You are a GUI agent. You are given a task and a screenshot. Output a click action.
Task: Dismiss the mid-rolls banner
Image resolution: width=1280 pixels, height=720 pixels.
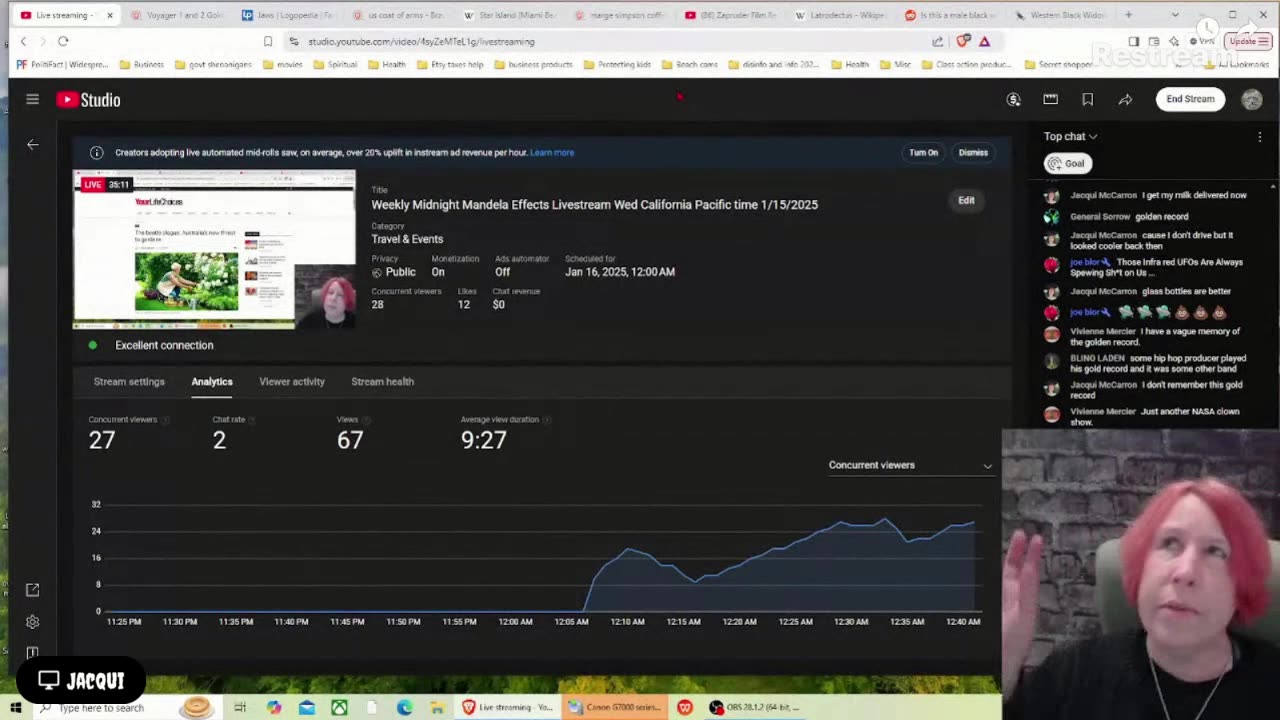click(x=973, y=152)
